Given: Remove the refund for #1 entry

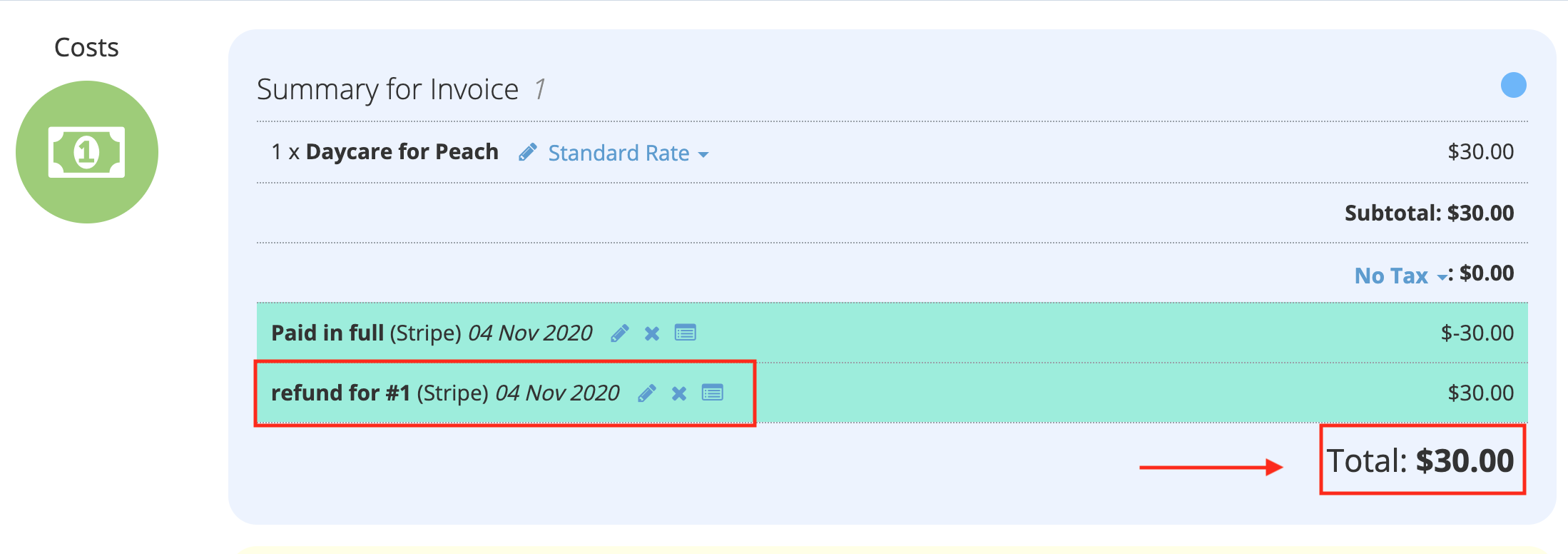Looking at the screenshot, I should click(x=679, y=393).
